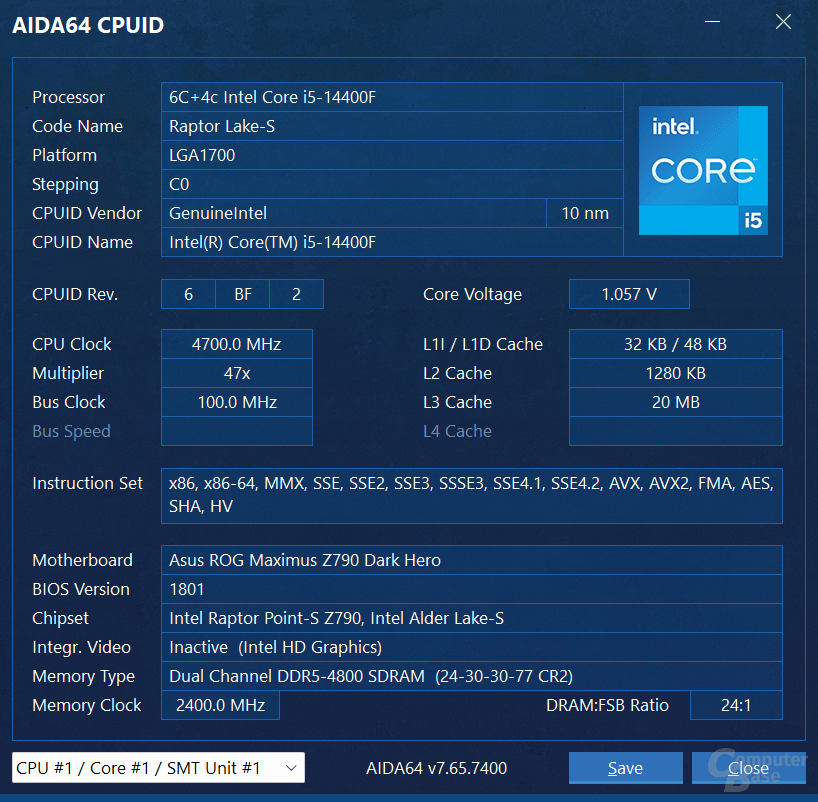Select the CPUID Vendor field
Image resolution: width=818 pixels, height=802 pixels.
350,213
